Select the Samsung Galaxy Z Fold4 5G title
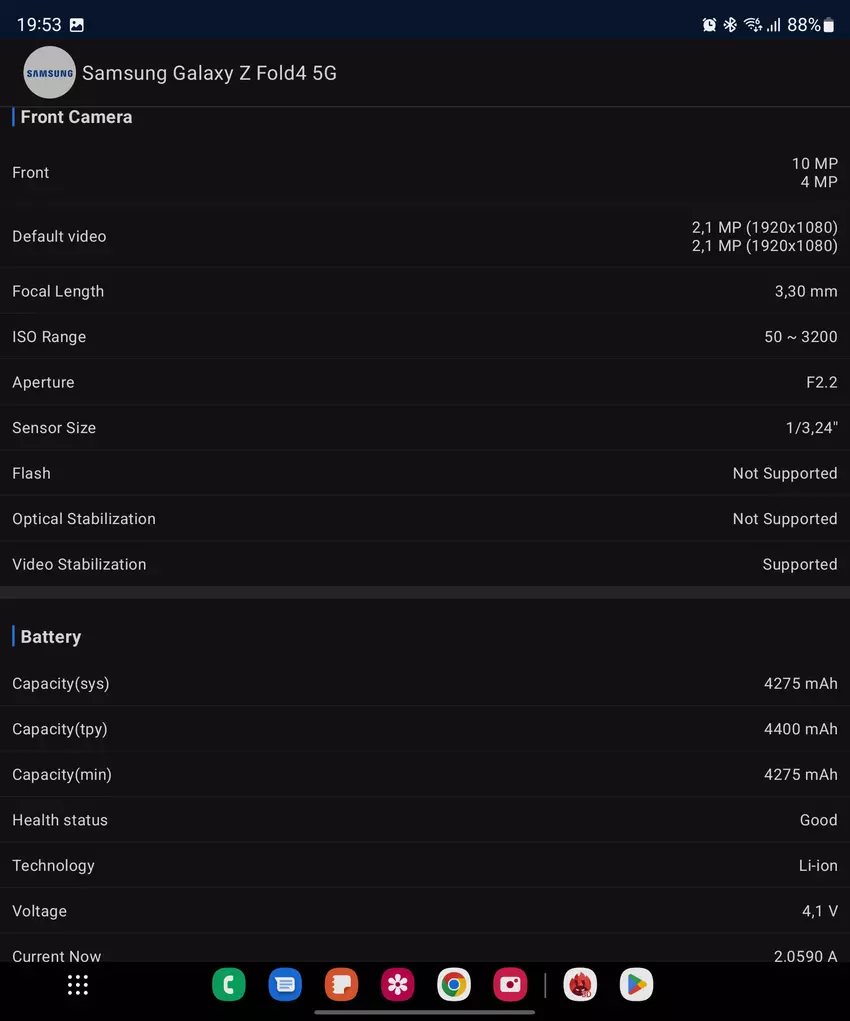The image size is (850, 1021). coord(209,73)
